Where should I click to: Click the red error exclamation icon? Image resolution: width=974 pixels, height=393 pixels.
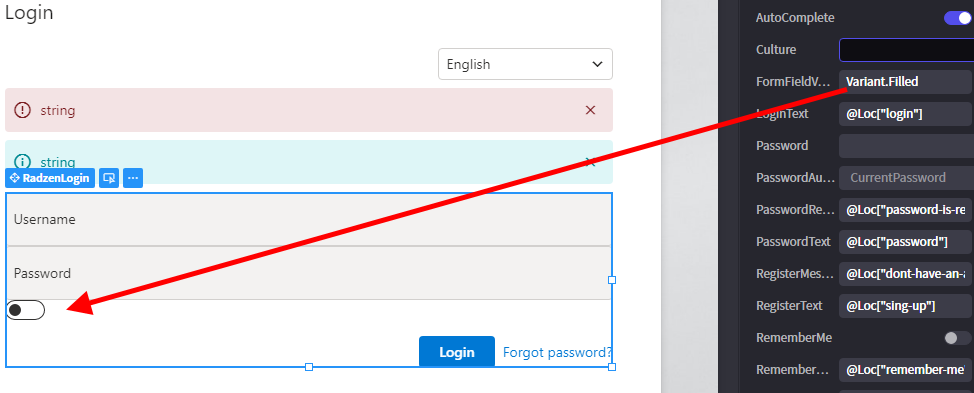22,111
